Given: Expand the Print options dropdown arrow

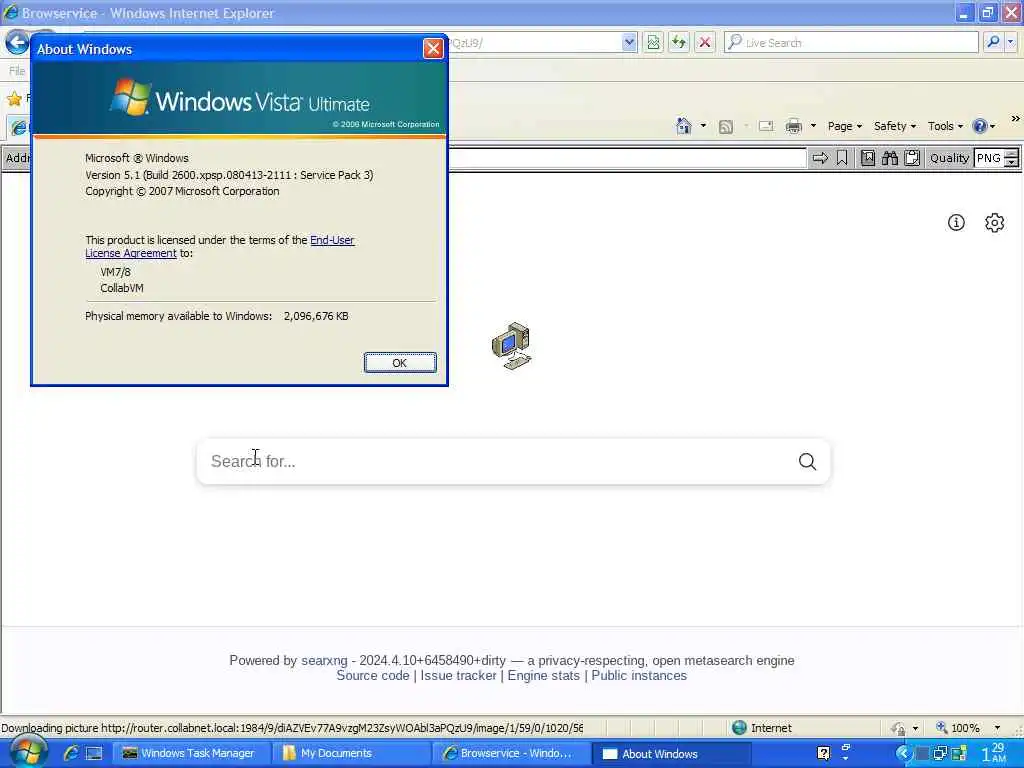Looking at the screenshot, I should [813, 126].
